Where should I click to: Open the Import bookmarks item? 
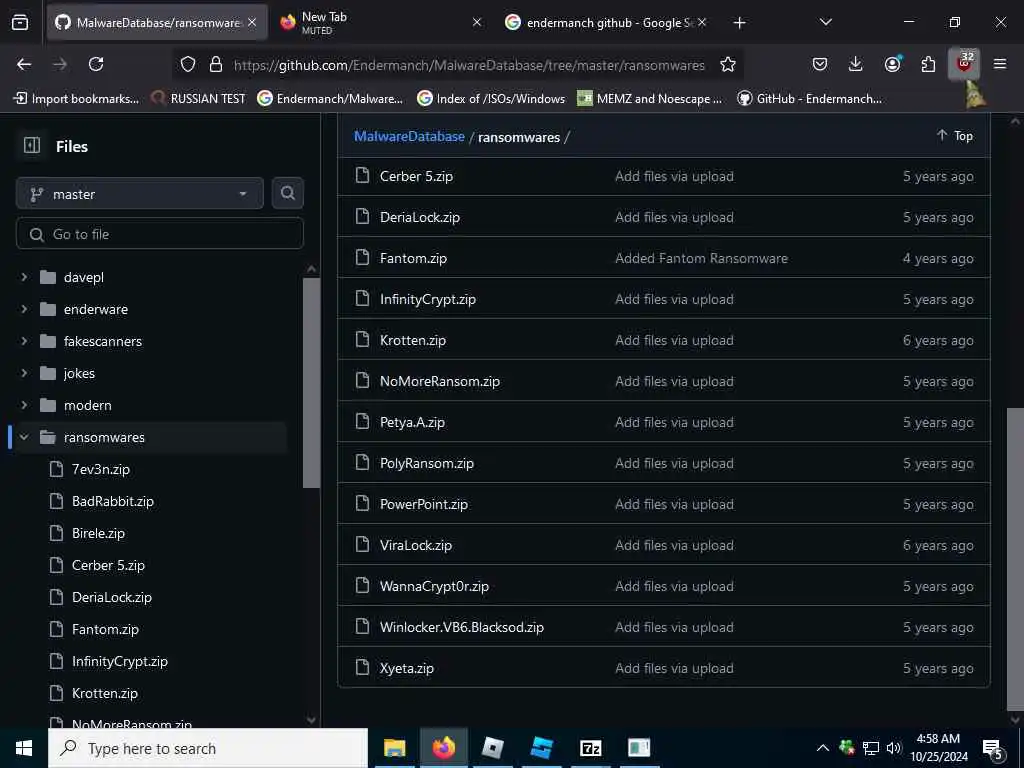click(x=76, y=99)
